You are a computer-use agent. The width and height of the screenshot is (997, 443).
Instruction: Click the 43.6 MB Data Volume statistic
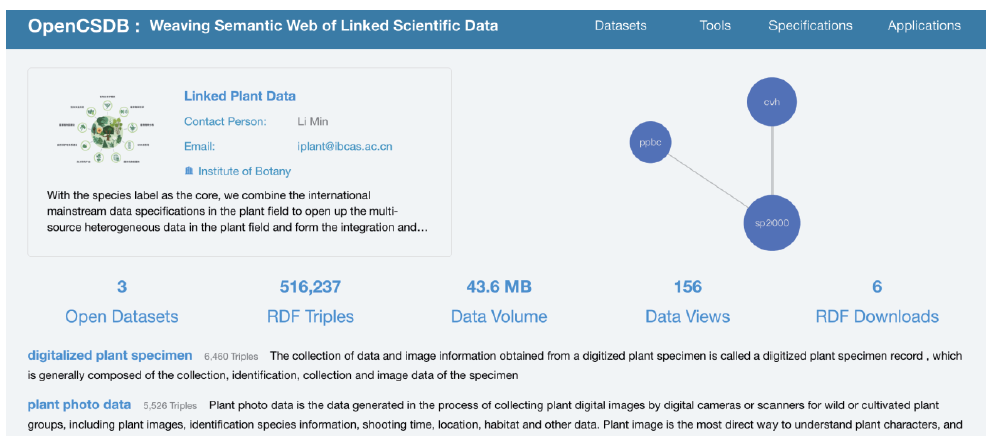pyautogui.click(x=499, y=302)
